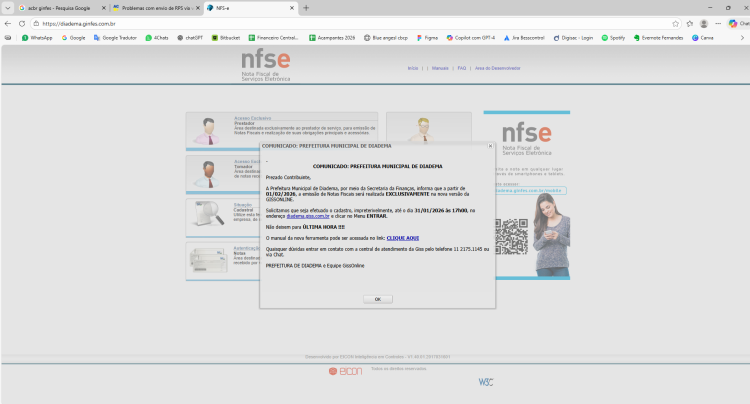750x404 pixels.
Task: View site information padlock icon
Action: (x=36, y=23)
